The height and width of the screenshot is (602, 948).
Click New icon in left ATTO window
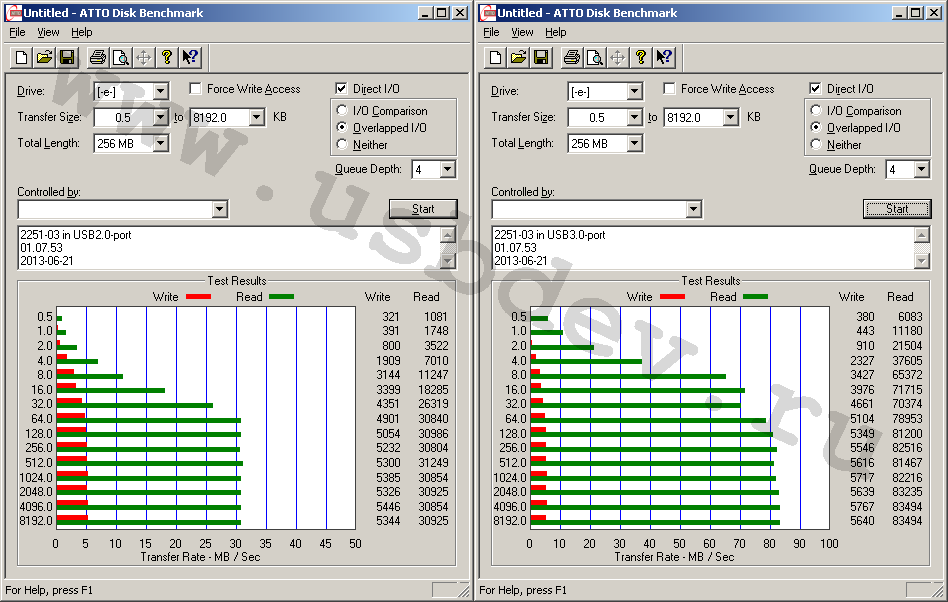(x=22, y=57)
